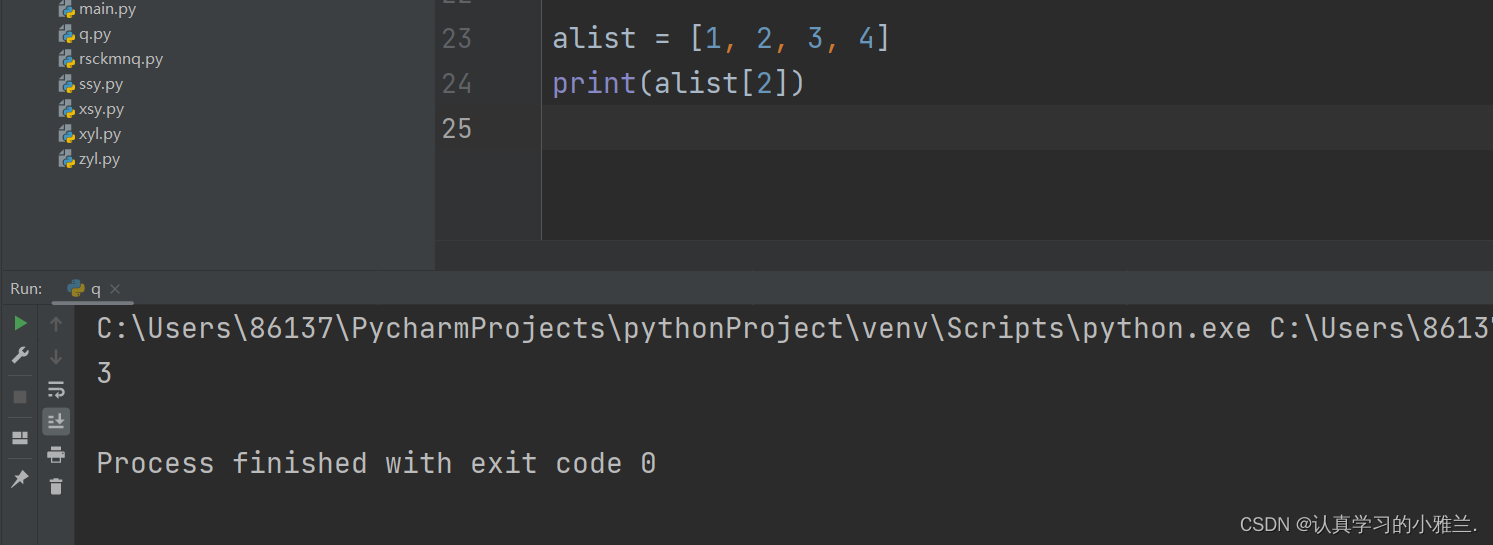This screenshot has width=1493, height=545.
Task: Close the q run tab
Action: click(x=115, y=289)
